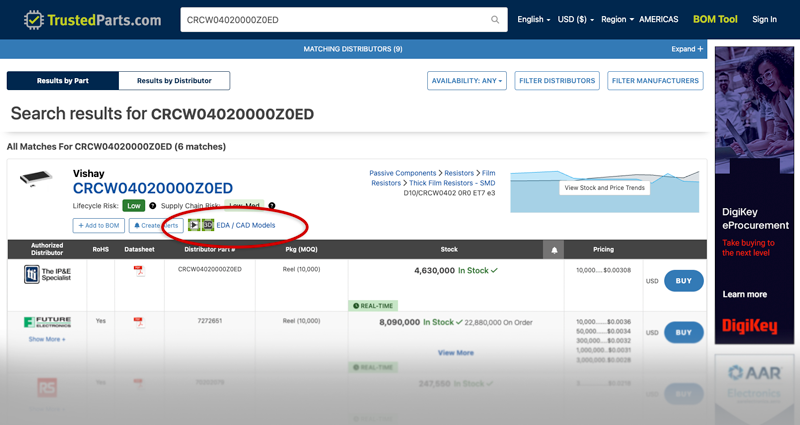Screen dimensions: 800x425
Task: Open the Future Electronics datasheet PDF icon
Action: 139,322
